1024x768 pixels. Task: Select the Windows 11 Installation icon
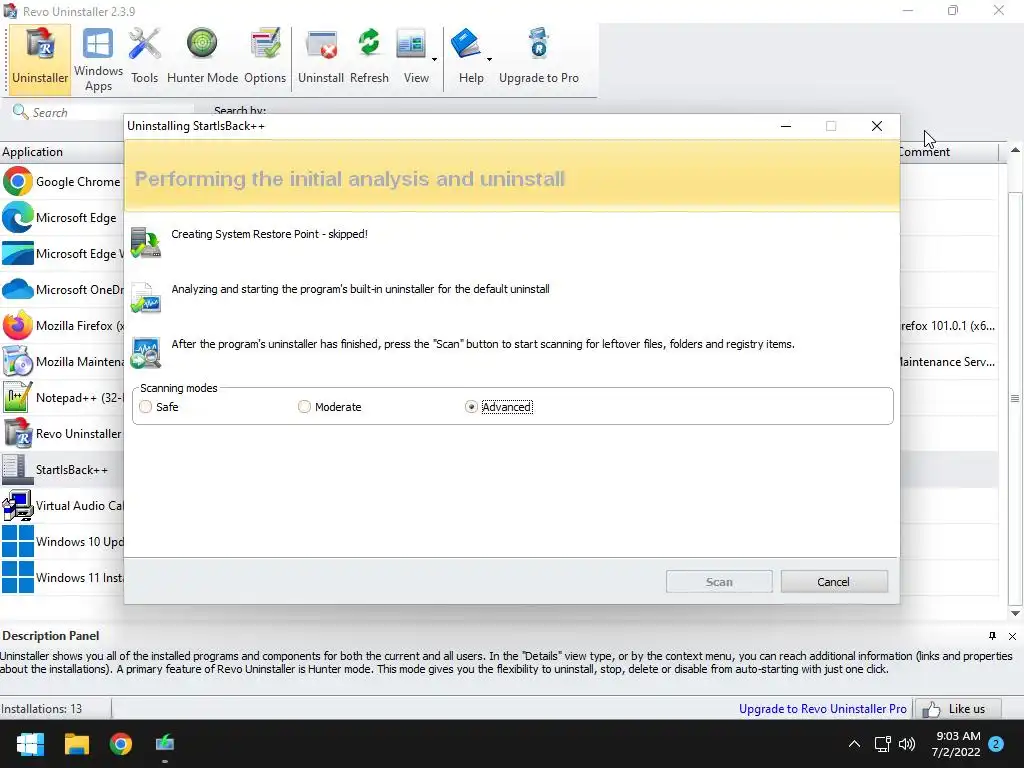18,577
